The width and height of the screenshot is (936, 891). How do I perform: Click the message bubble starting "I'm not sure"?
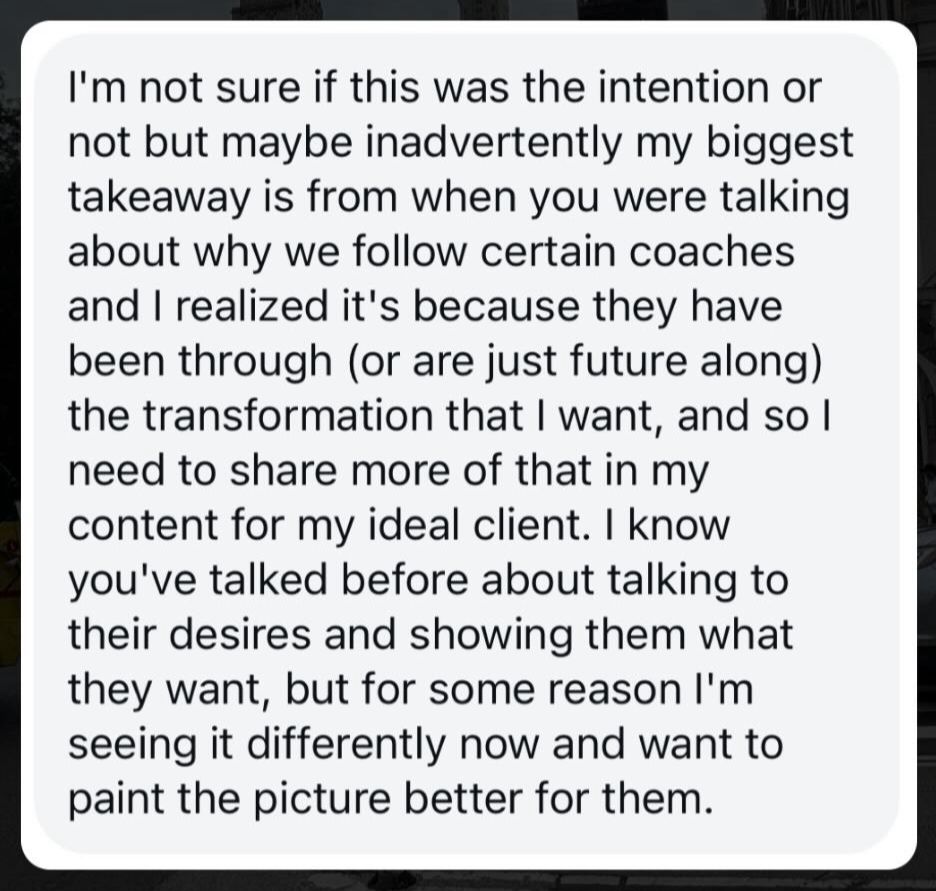[x=469, y=445]
